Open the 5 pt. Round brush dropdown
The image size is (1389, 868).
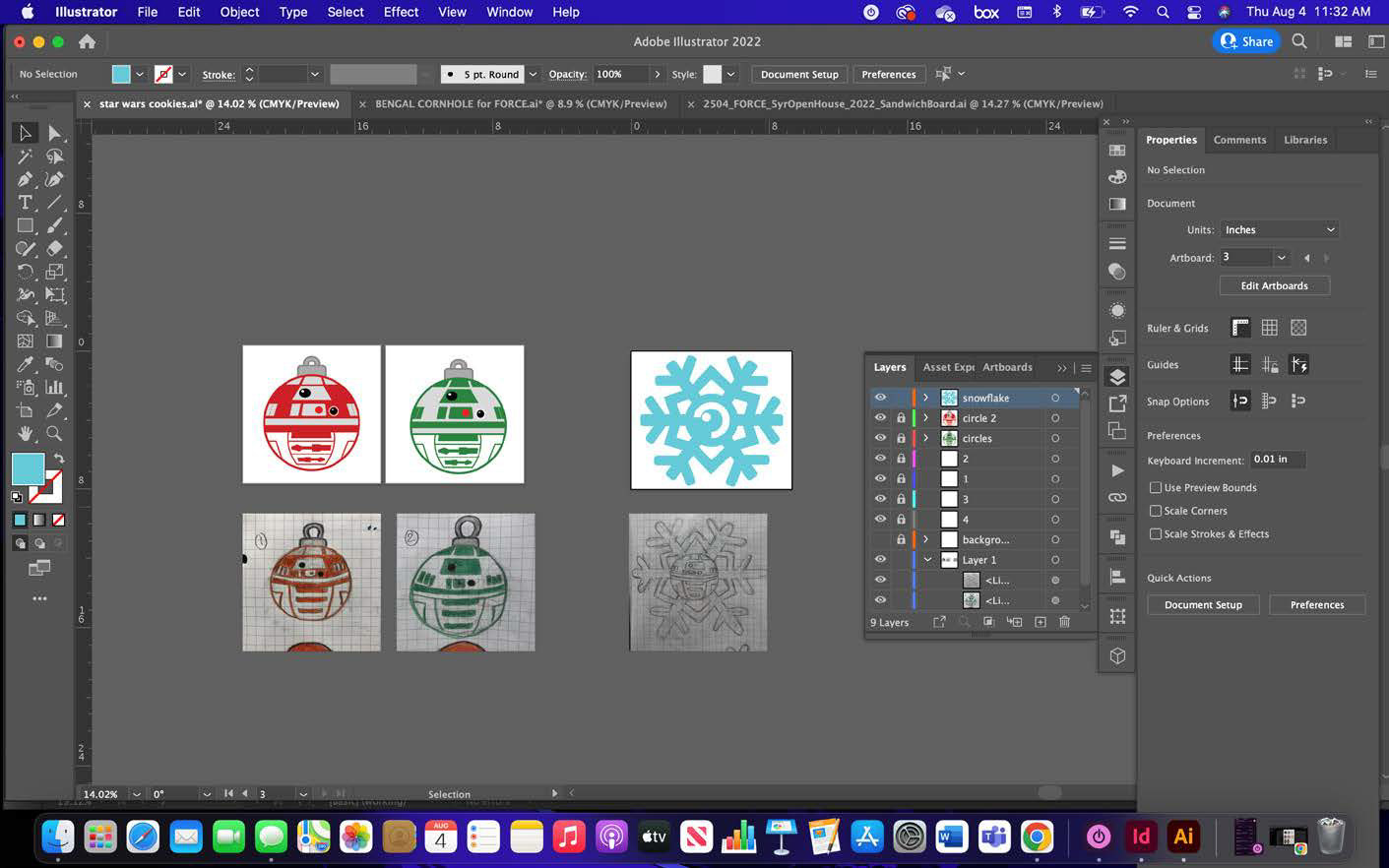coord(533,74)
